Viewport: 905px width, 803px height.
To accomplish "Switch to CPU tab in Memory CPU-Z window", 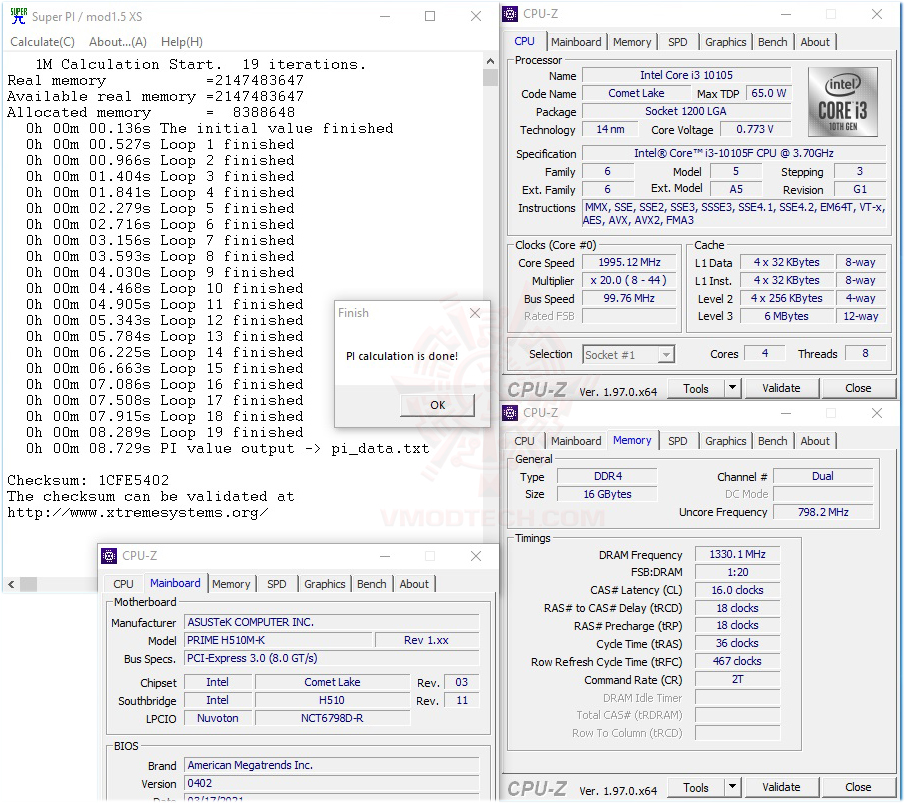I will click(524, 441).
